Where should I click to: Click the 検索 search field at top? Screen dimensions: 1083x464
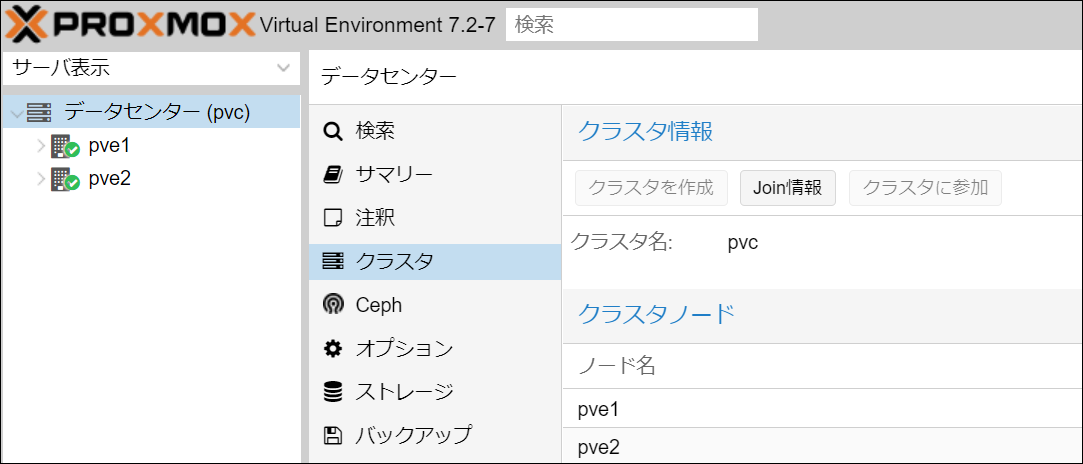click(631, 25)
